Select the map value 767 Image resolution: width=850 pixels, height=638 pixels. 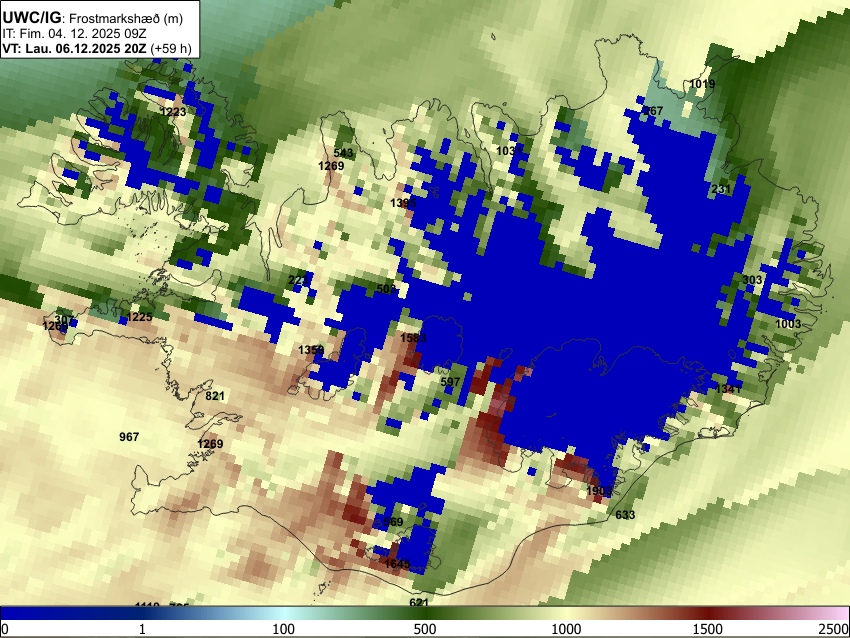(653, 111)
